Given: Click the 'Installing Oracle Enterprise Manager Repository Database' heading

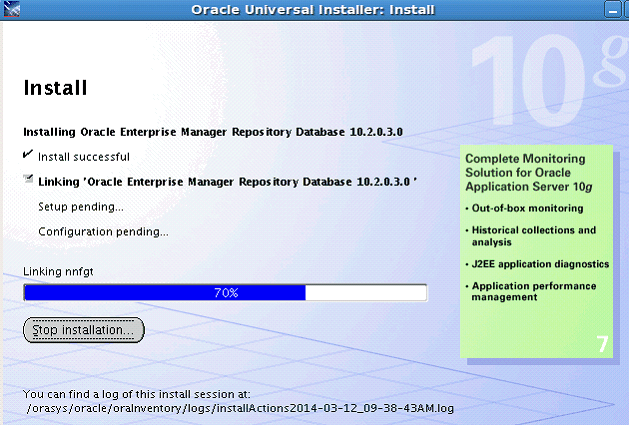Looking at the screenshot, I should coord(213,132).
